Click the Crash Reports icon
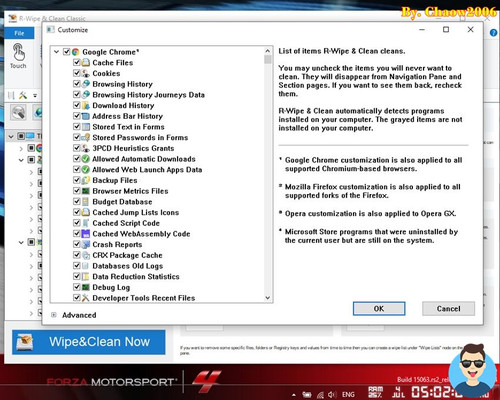This screenshot has height=400, width=500. pyautogui.click(x=86, y=244)
